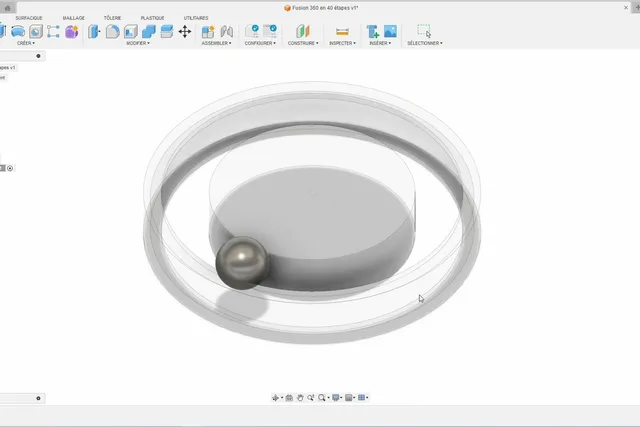Click the Fusion 360 en 40 étapes document tab
This screenshot has height=427, width=640.
click(321, 8)
